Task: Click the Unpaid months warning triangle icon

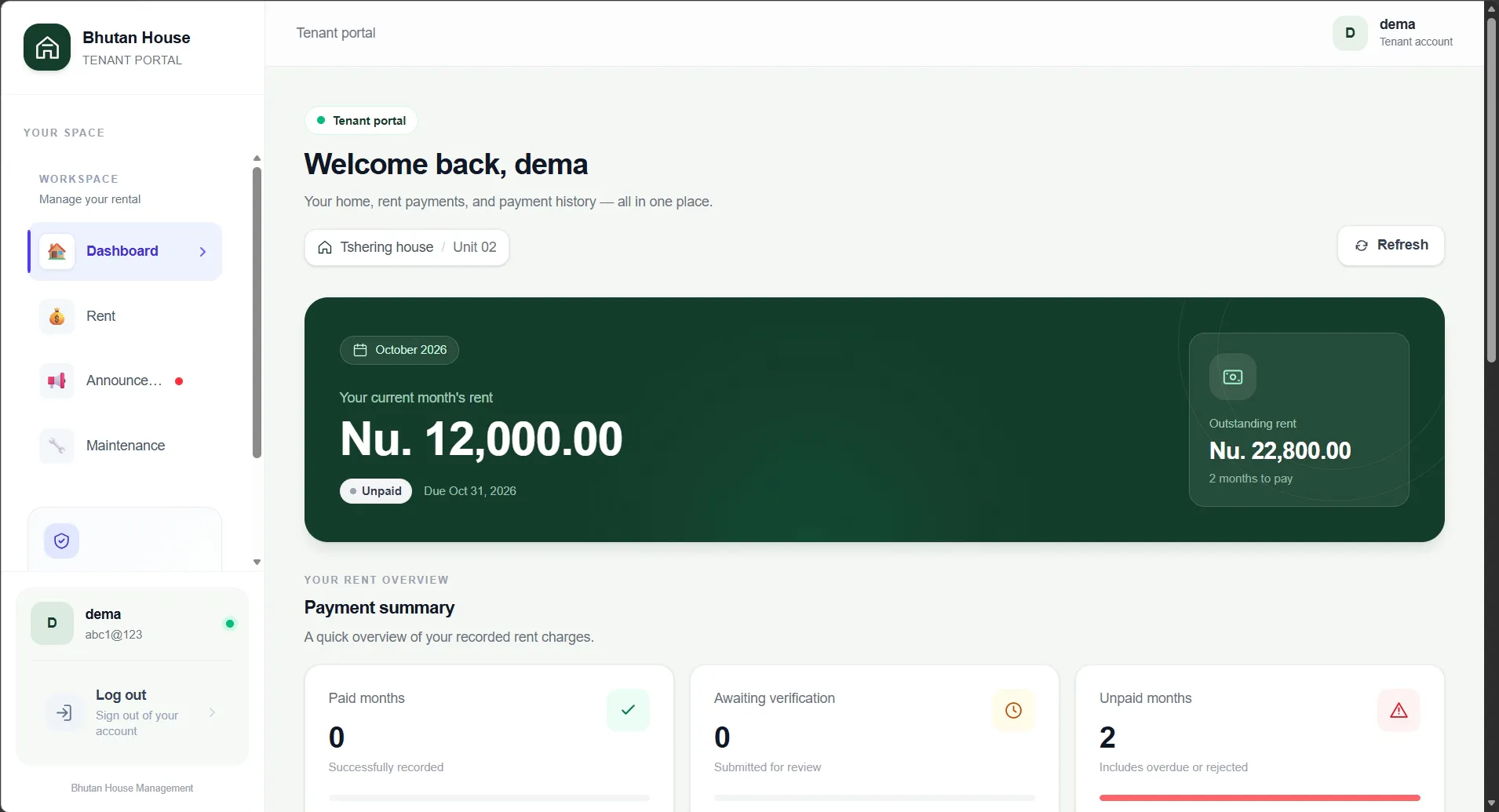Action: point(1399,710)
